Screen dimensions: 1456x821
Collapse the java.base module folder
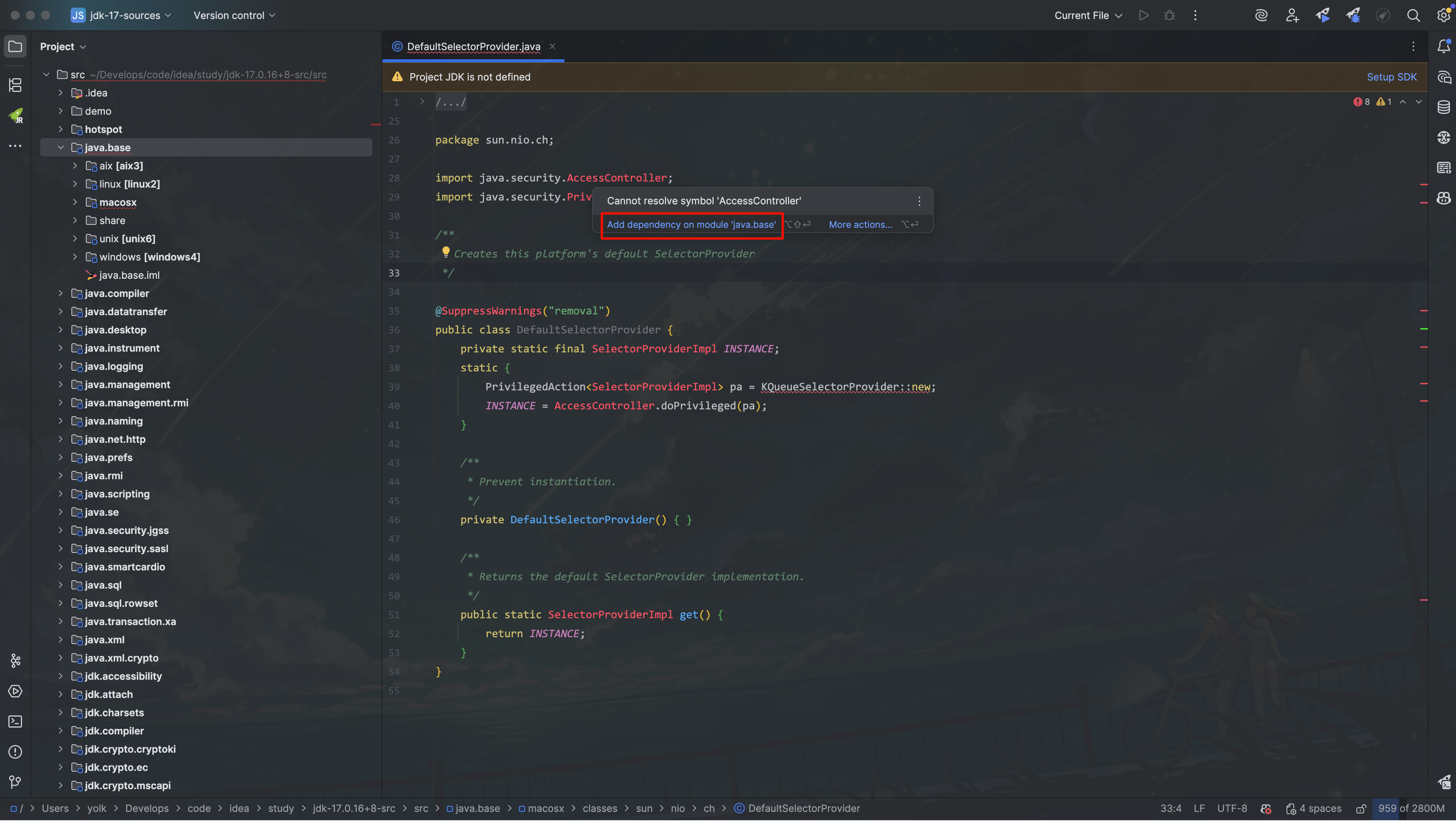click(x=60, y=147)
